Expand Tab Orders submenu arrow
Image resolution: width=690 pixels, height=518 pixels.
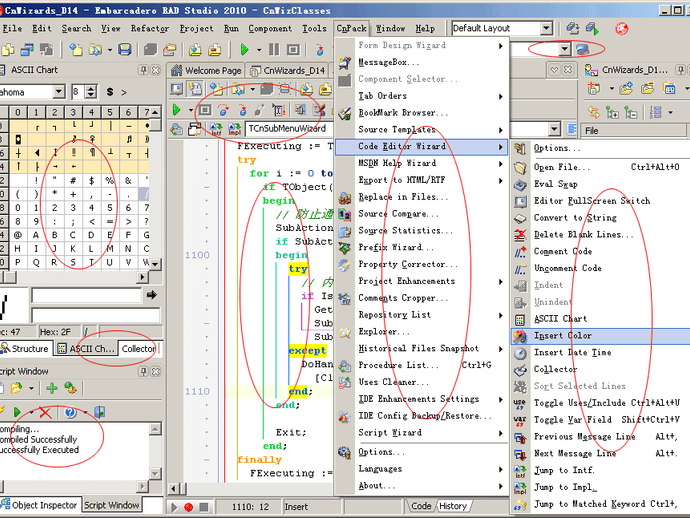(x=500, y=96)
